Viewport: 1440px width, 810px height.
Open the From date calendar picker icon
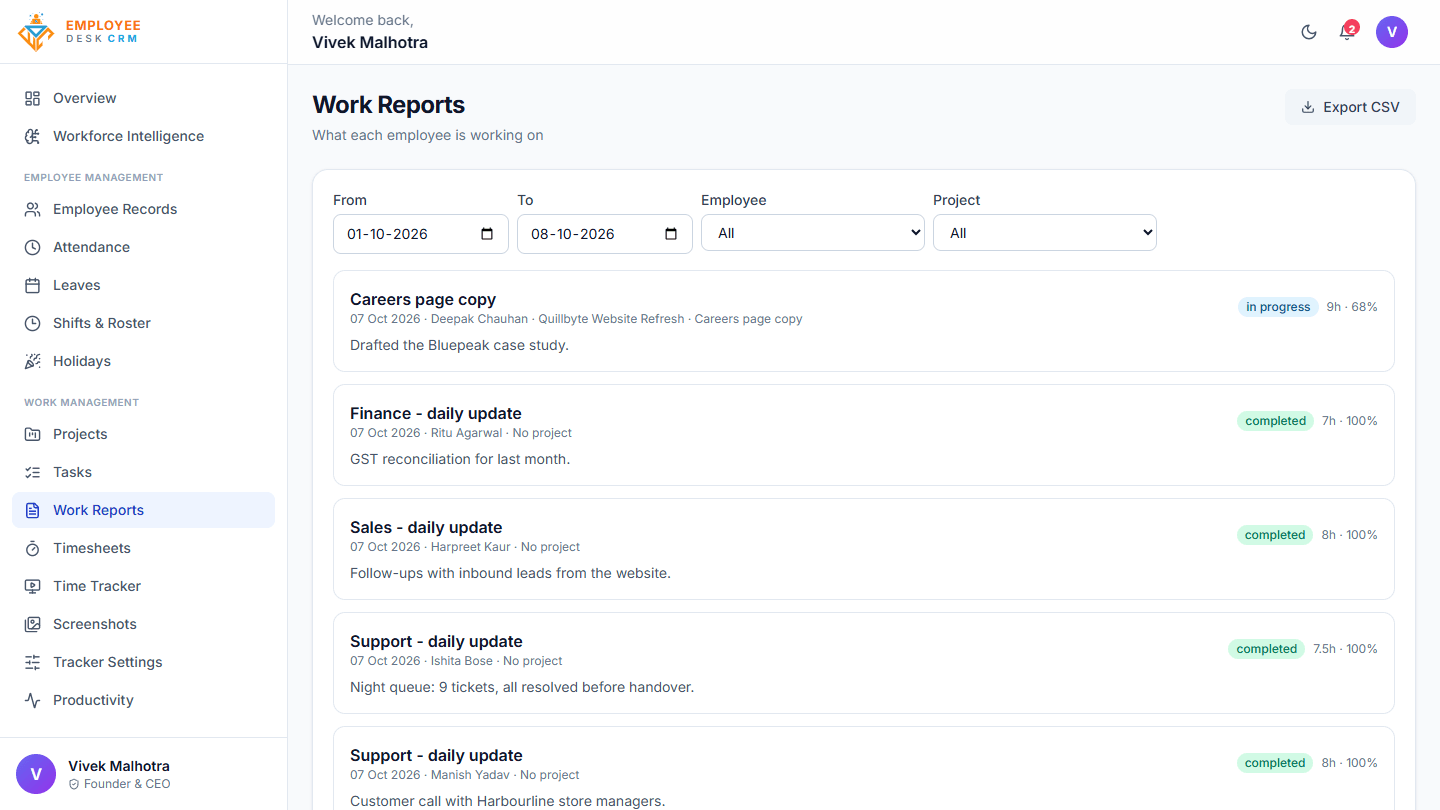tap(487, 234)
